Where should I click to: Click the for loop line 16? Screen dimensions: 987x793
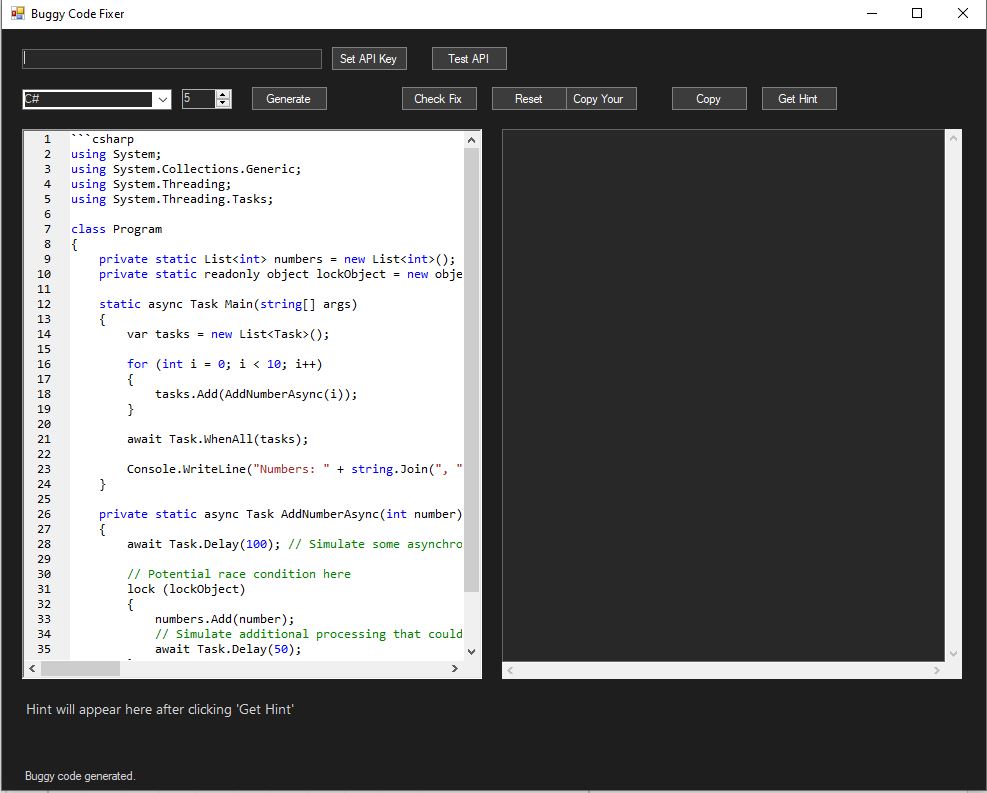pos(225,364)
